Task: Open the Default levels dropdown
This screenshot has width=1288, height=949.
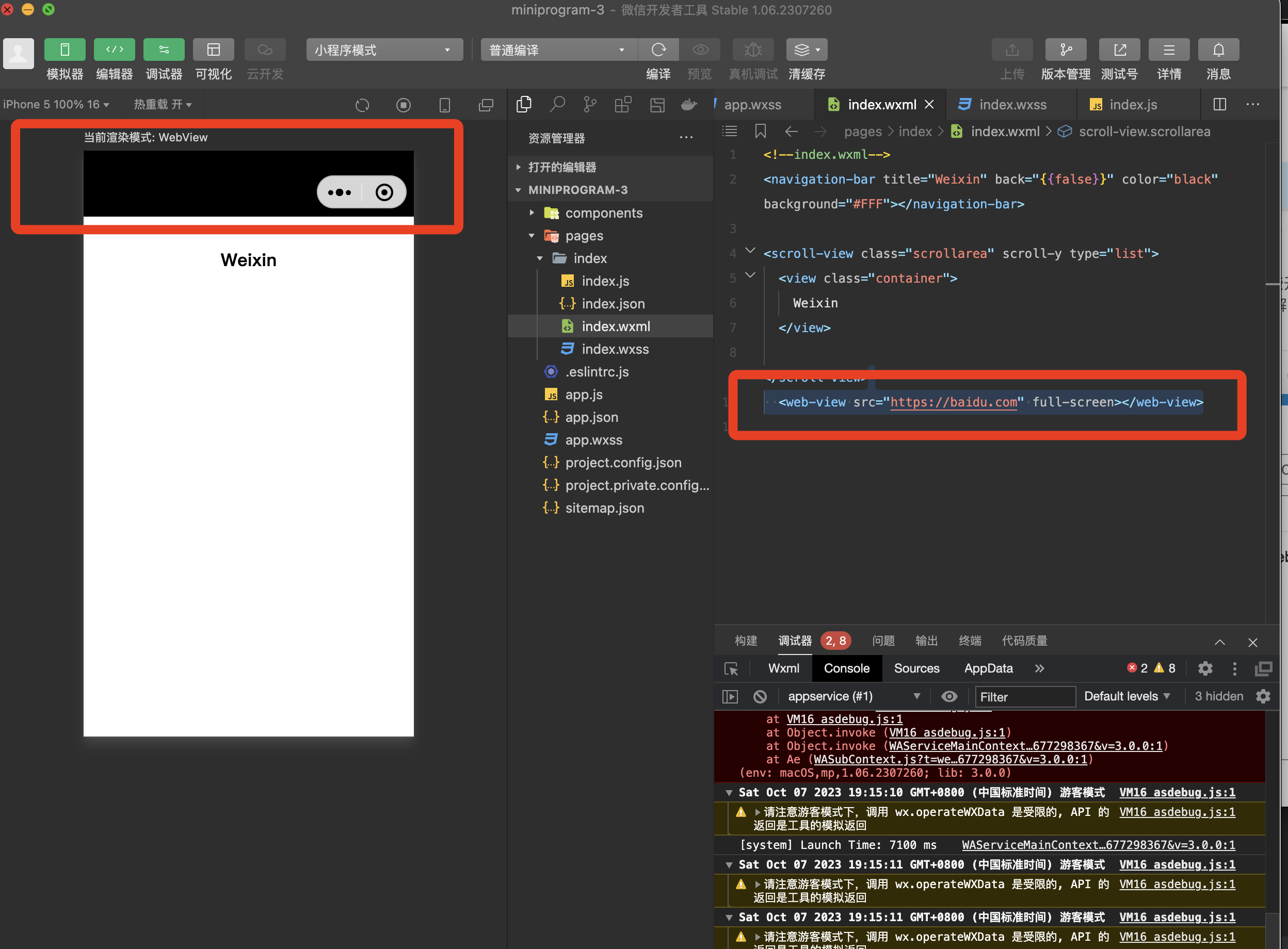Action: (x=1126, y=696)
